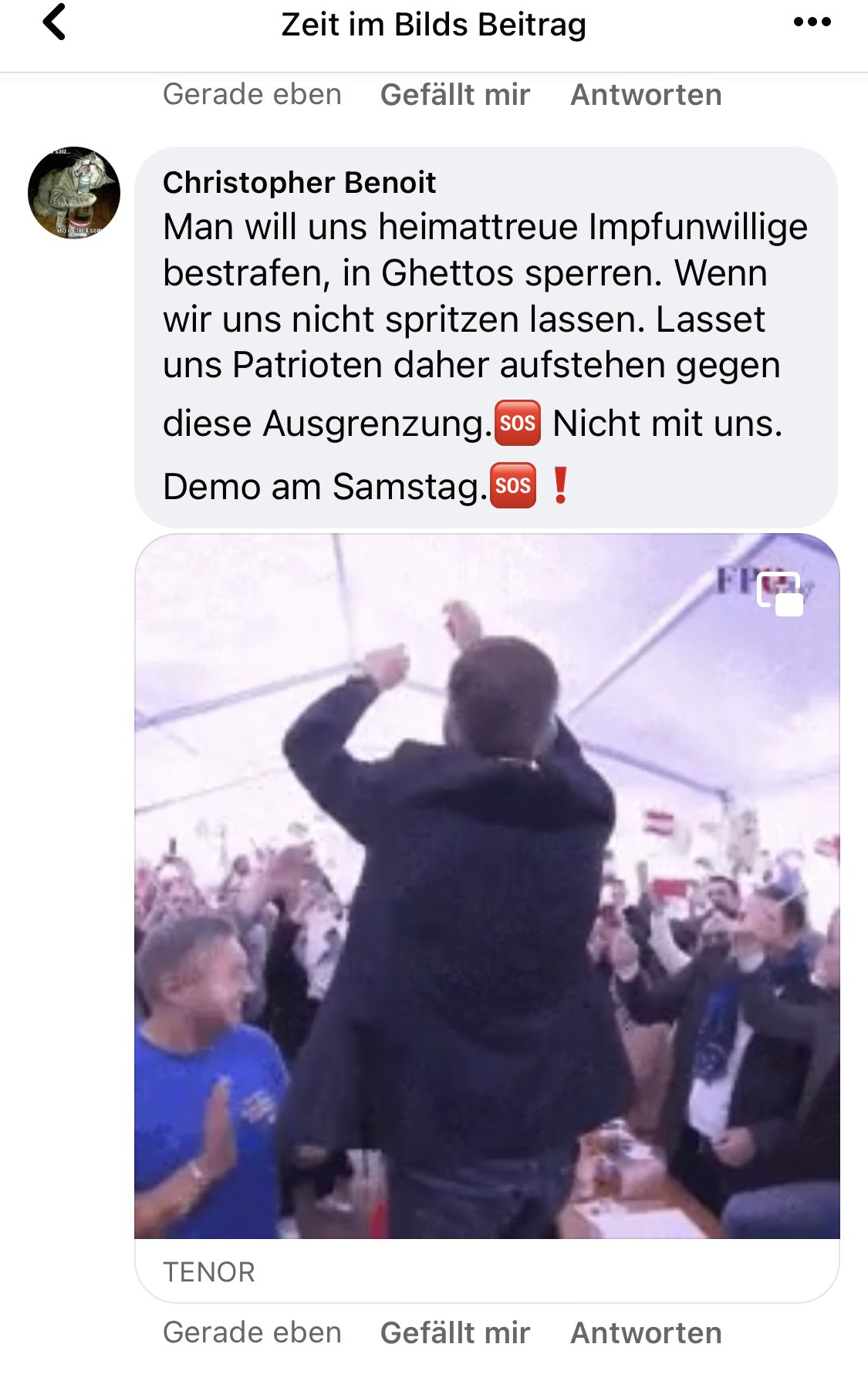Click the bottom Gerade eben timestamp

tap(252, 1333)
